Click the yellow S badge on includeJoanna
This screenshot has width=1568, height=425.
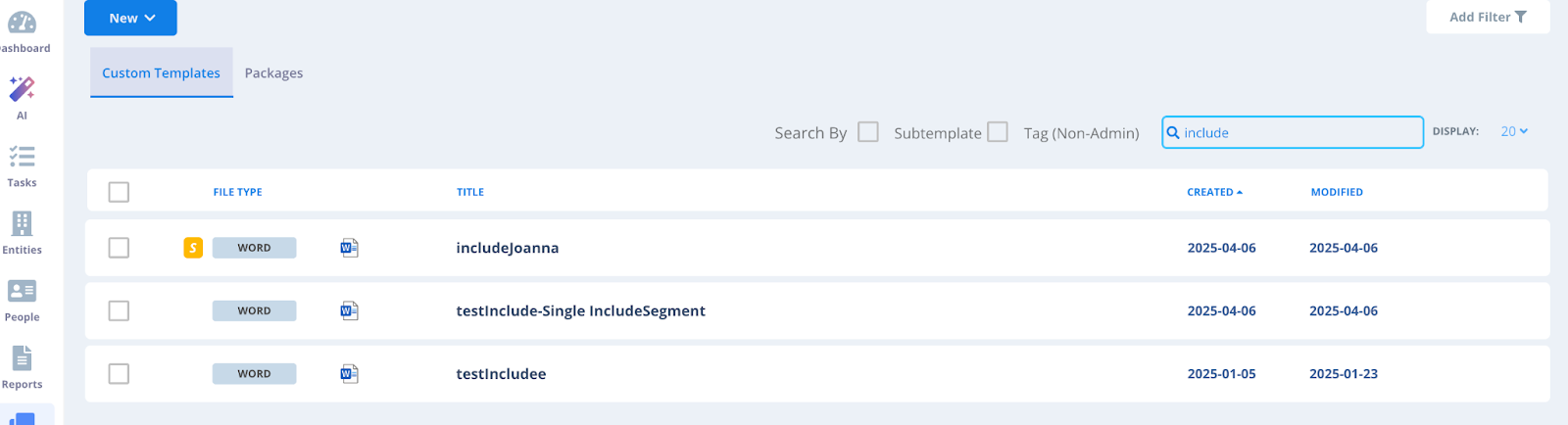click(x=193, y=248)
